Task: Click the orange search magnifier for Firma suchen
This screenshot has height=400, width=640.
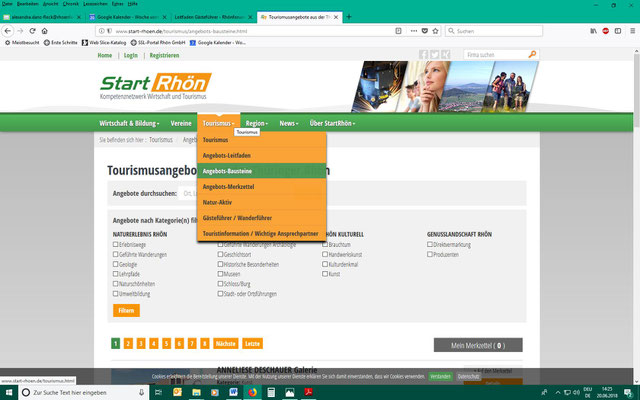Action: (532, 54)
